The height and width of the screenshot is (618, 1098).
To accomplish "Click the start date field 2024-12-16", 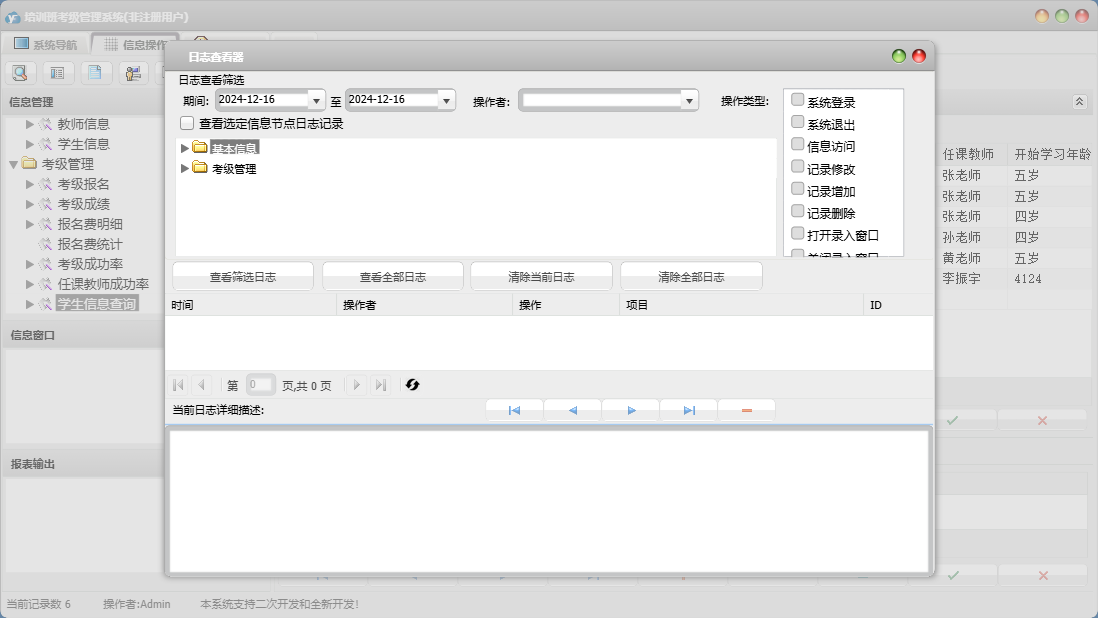I will (262, 100).
